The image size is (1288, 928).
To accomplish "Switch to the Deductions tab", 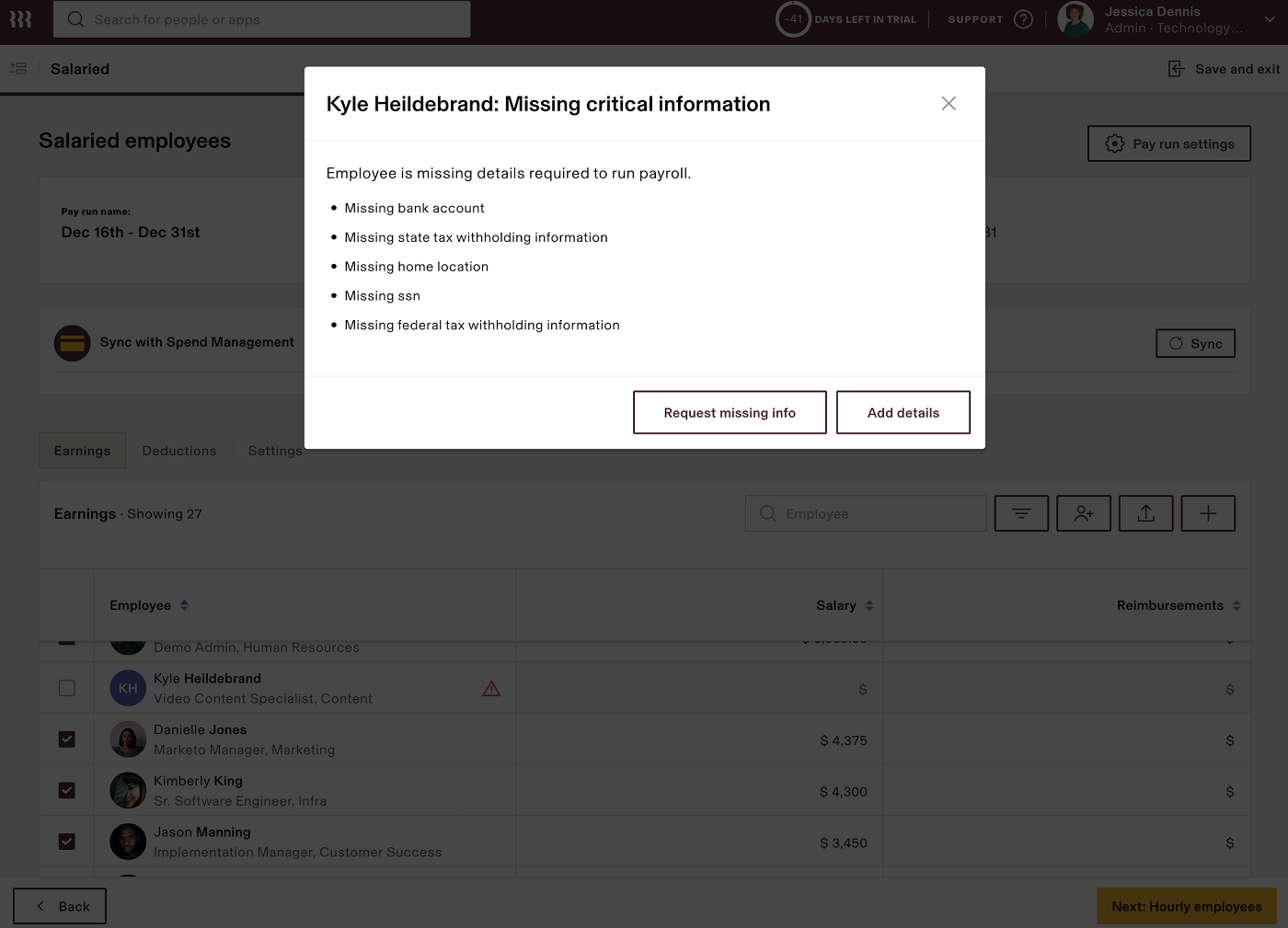I will coord(179,451).
